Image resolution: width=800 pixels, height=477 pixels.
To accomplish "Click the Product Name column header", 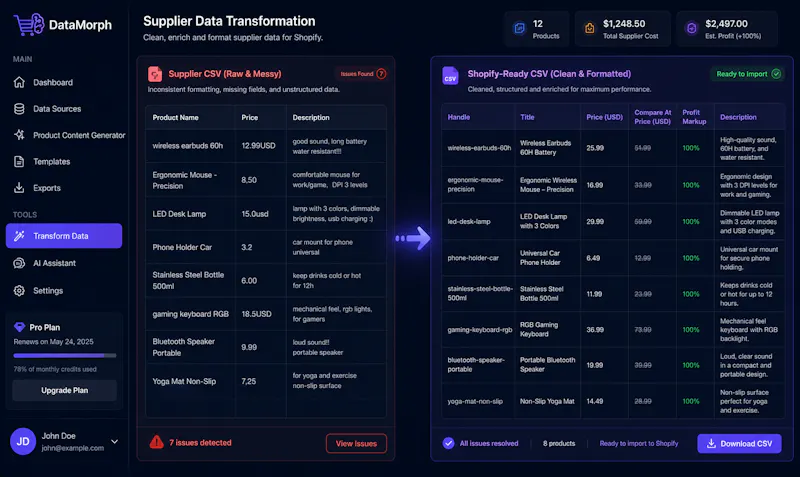I will coord(176,117).
